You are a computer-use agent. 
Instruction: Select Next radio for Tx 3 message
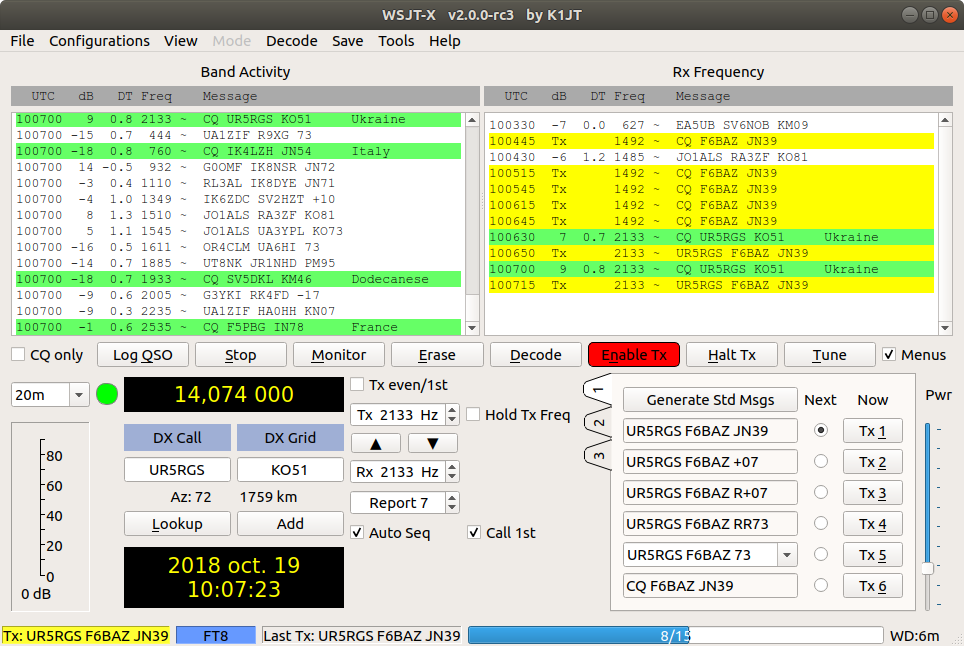821,492
